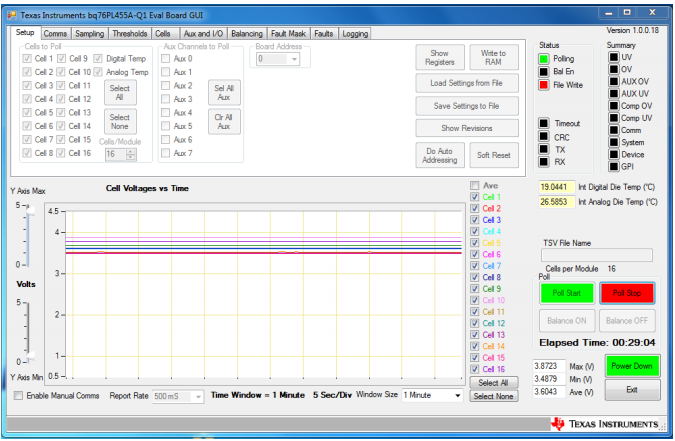This screenshot has height=441, width=675.
Task: Open the Window Size dropdown
Action: (458, 395)
